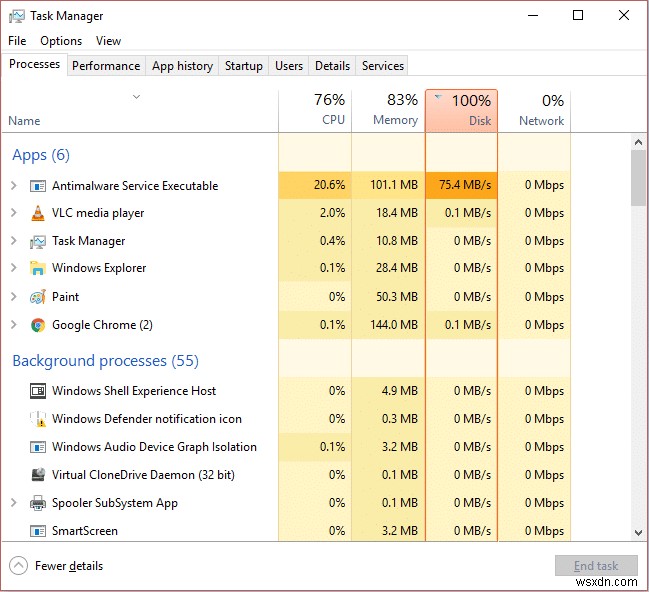Click the Antimalware Service Executable icon
The width and height of the screenshot is (649, 592).
(38, 186)
